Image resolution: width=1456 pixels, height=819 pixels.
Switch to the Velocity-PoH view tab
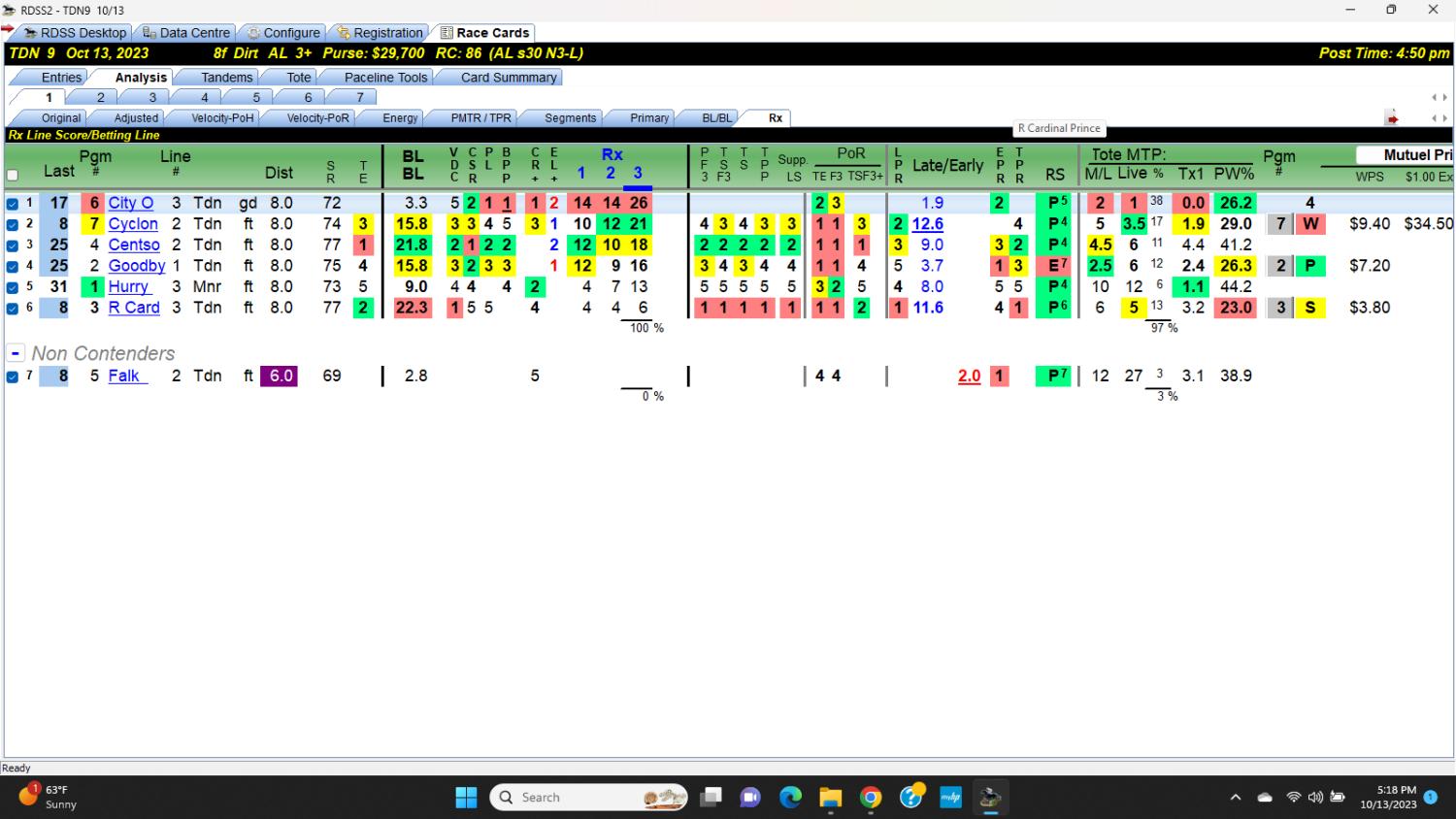pyautogui.click(x=222, y=118)
